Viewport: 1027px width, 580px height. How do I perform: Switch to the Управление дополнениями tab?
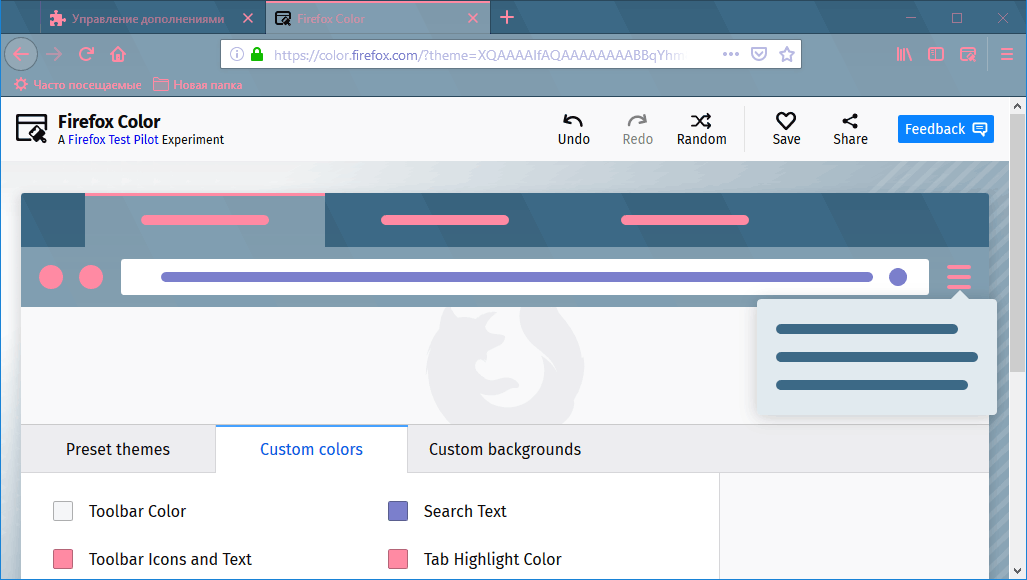152,18
